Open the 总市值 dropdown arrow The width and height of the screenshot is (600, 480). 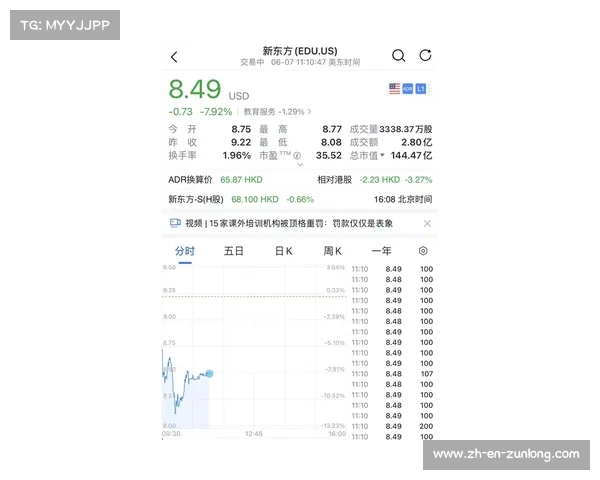pyautogui.click(x=382, y=155)
